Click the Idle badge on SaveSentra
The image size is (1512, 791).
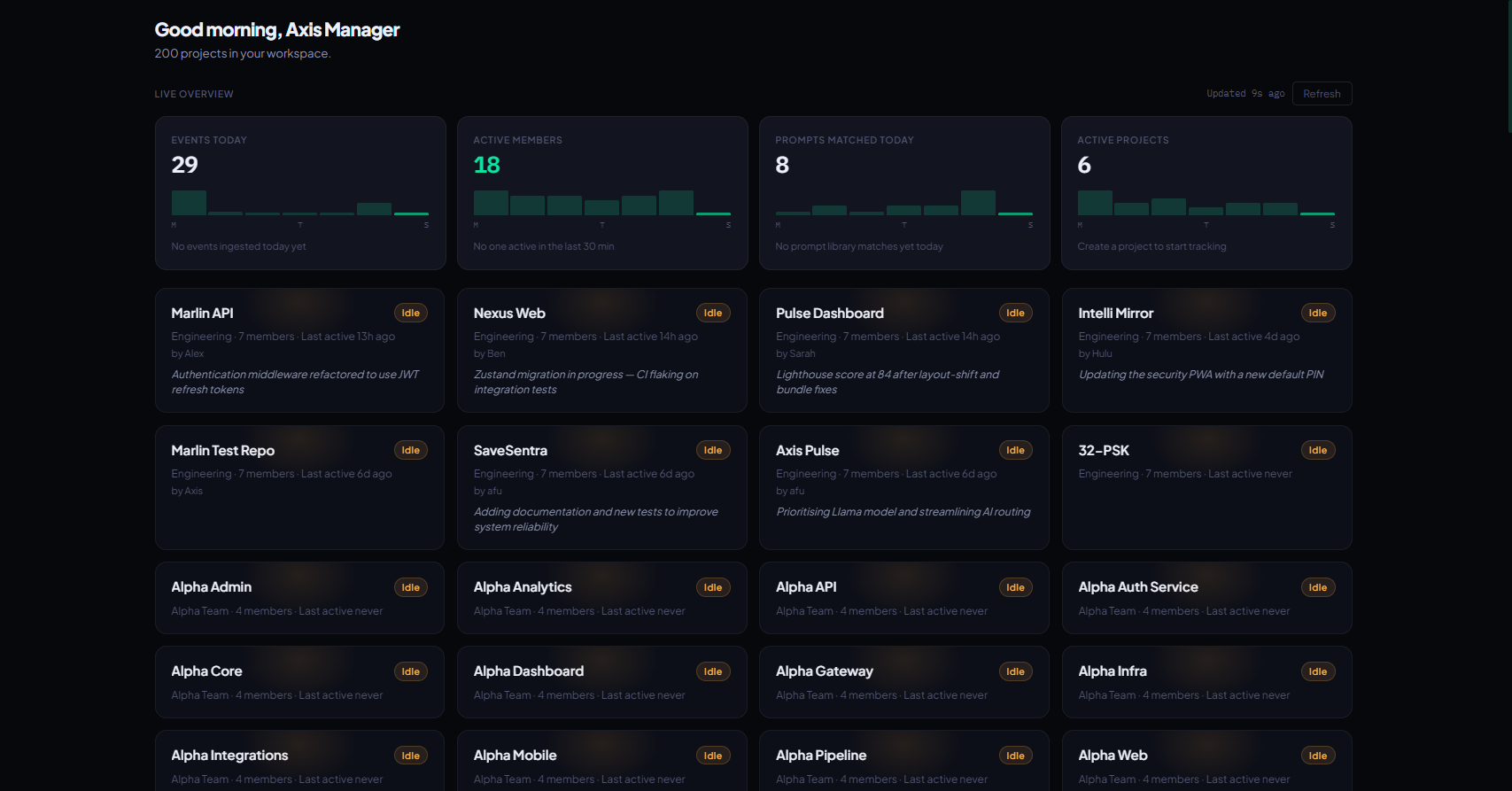[713, 450]
